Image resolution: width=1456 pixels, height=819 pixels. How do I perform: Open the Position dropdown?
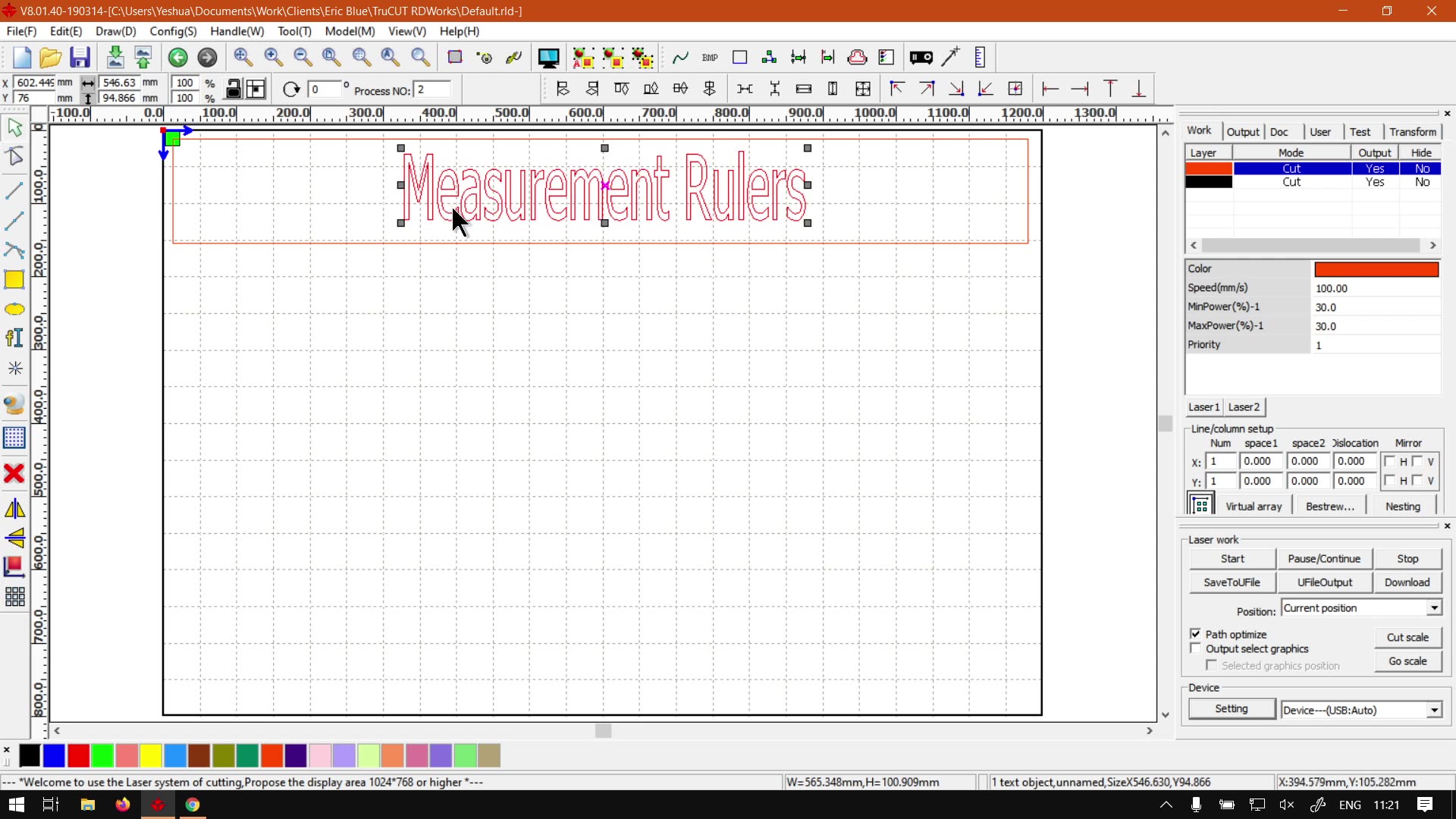point(1434,608)
